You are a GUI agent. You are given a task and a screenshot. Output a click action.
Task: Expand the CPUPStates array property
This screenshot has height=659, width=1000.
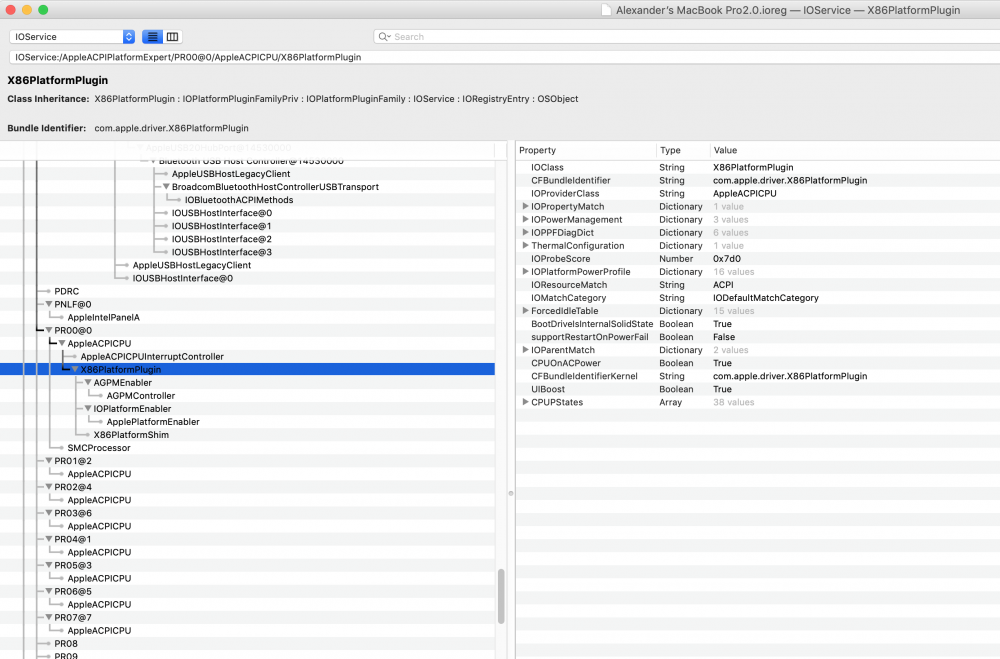pos(525,402)
